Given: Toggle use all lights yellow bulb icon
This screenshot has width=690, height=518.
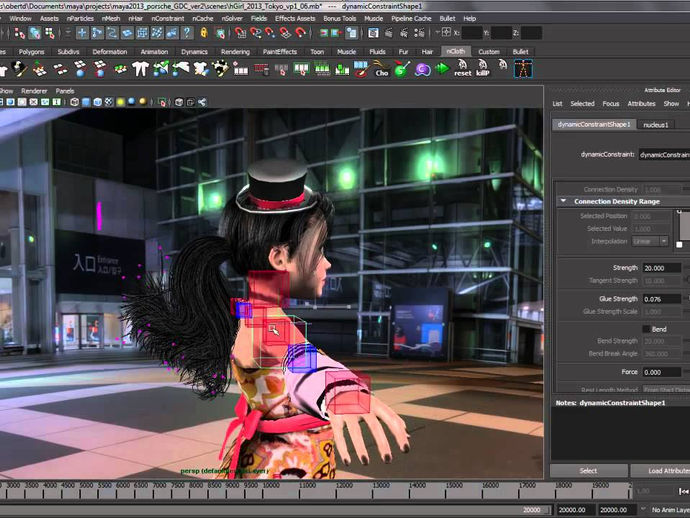Looking at the screenshot, I should click(x=120, y=102).
